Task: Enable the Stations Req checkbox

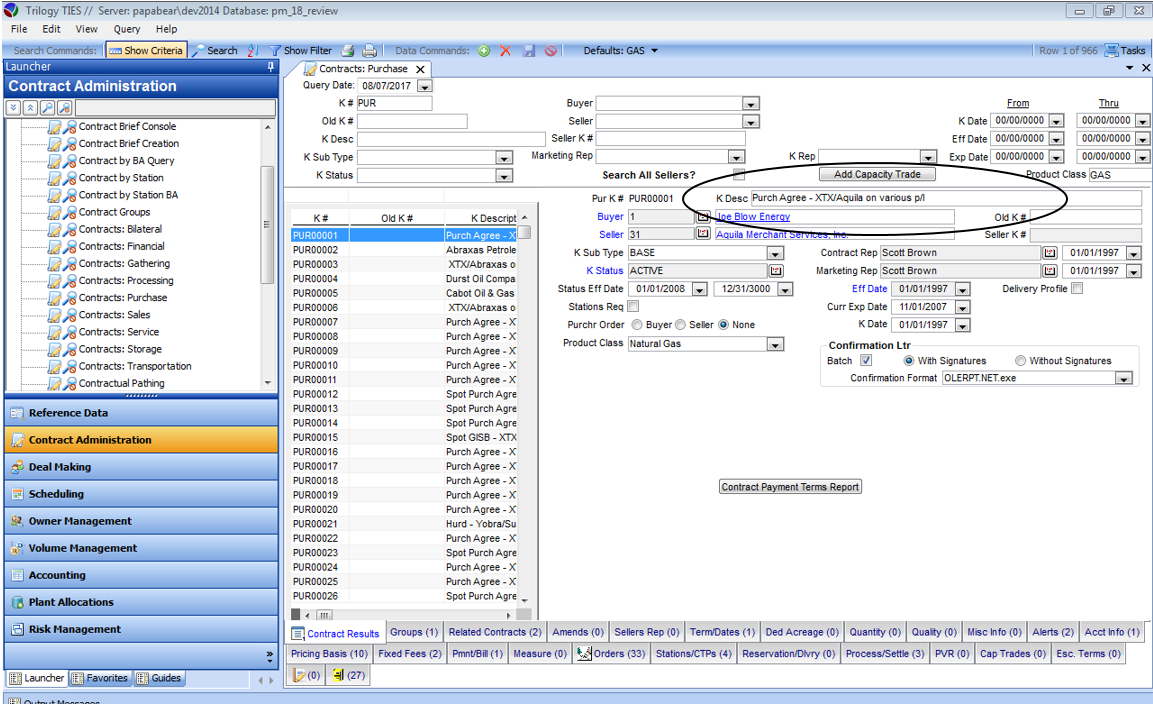Action: tap(633, 307)
